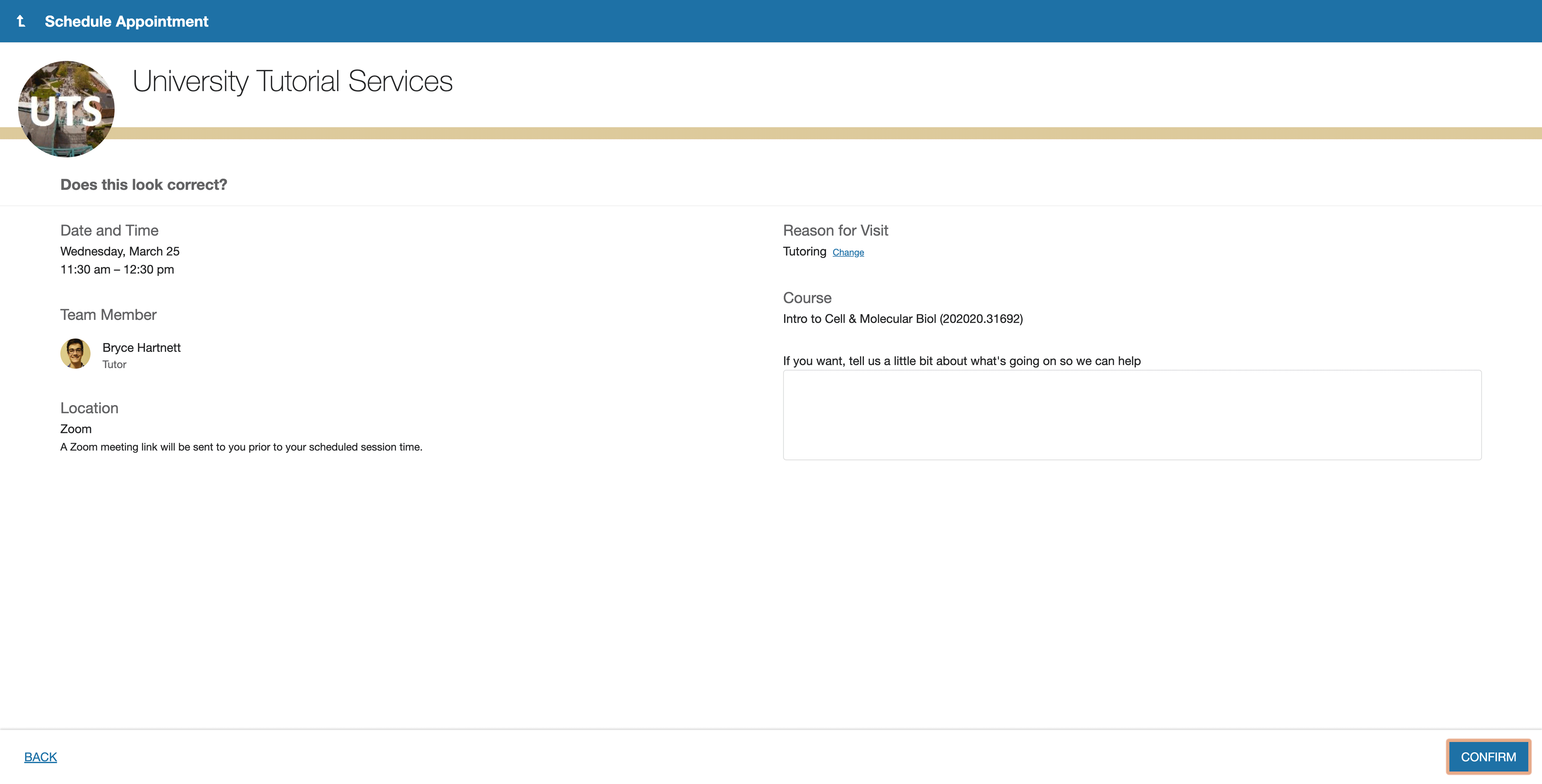Click the Wednesday, March 25 date text

tap(120, 251)
